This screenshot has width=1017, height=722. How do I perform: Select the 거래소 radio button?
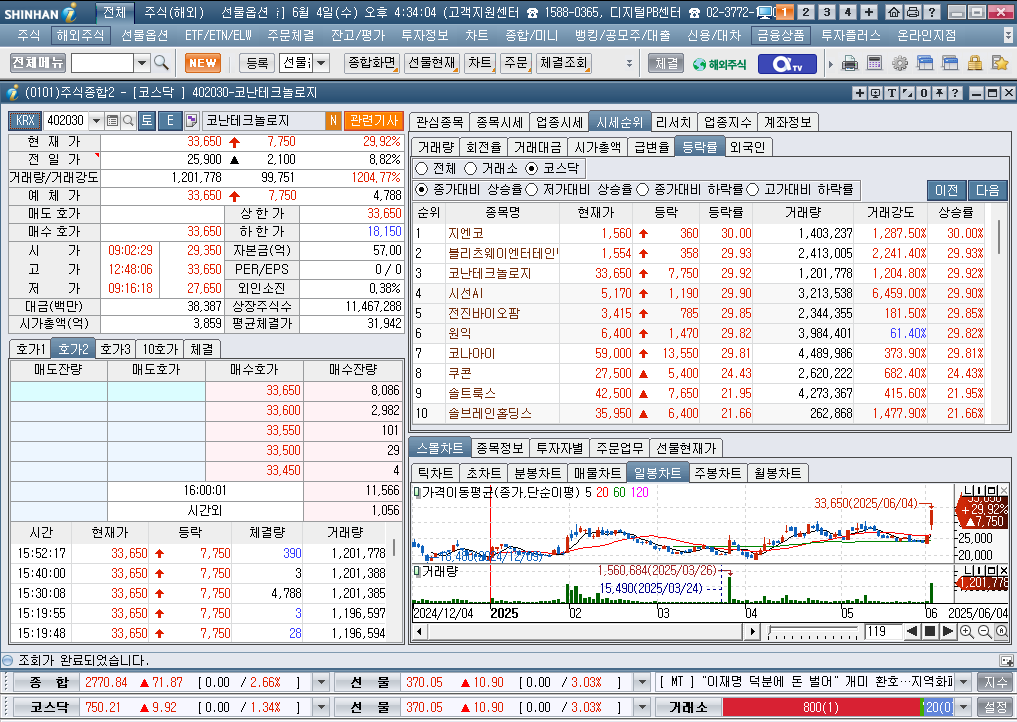click(x=472, y=169)
